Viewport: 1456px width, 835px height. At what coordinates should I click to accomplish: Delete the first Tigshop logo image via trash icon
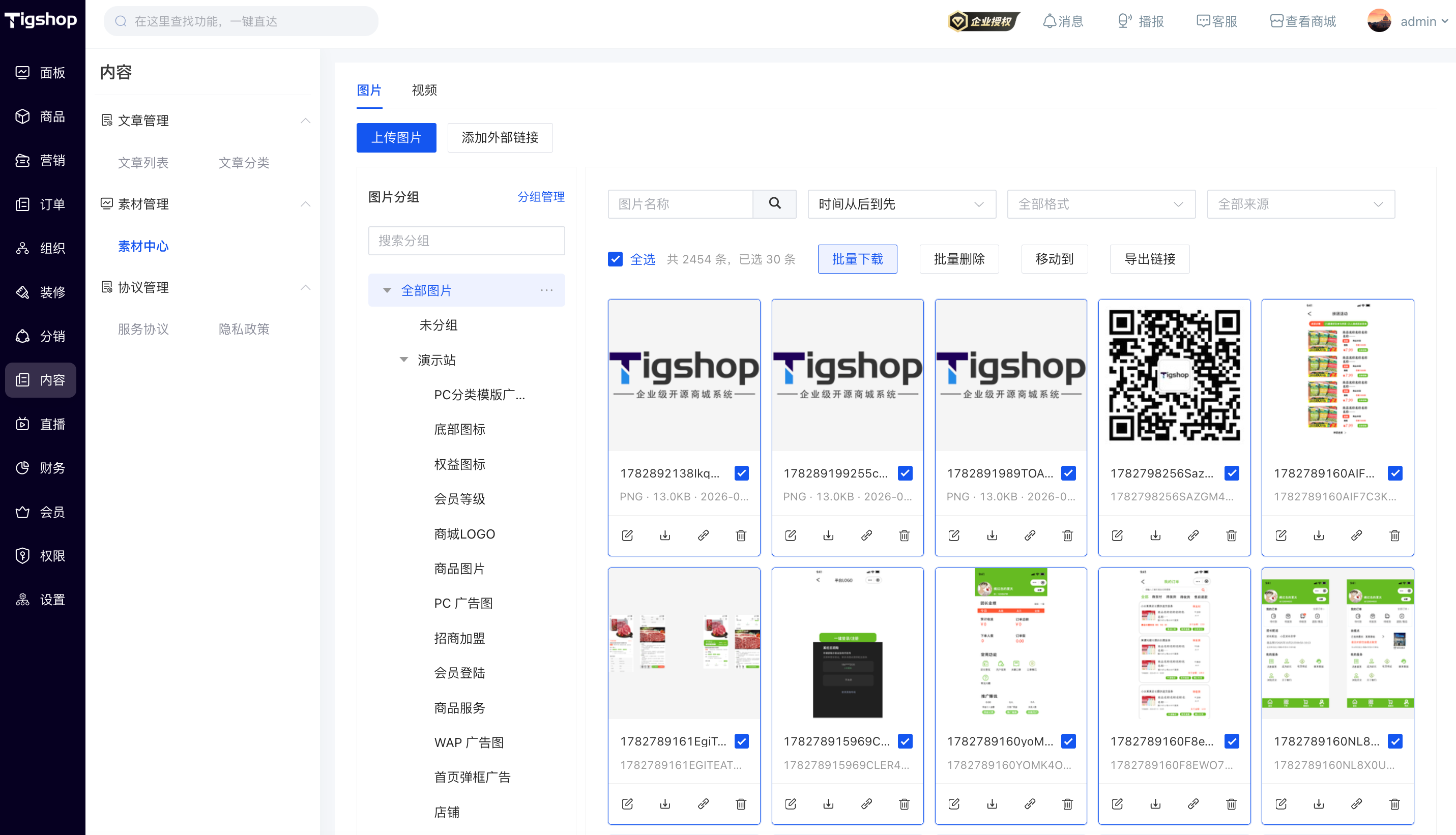741,535
